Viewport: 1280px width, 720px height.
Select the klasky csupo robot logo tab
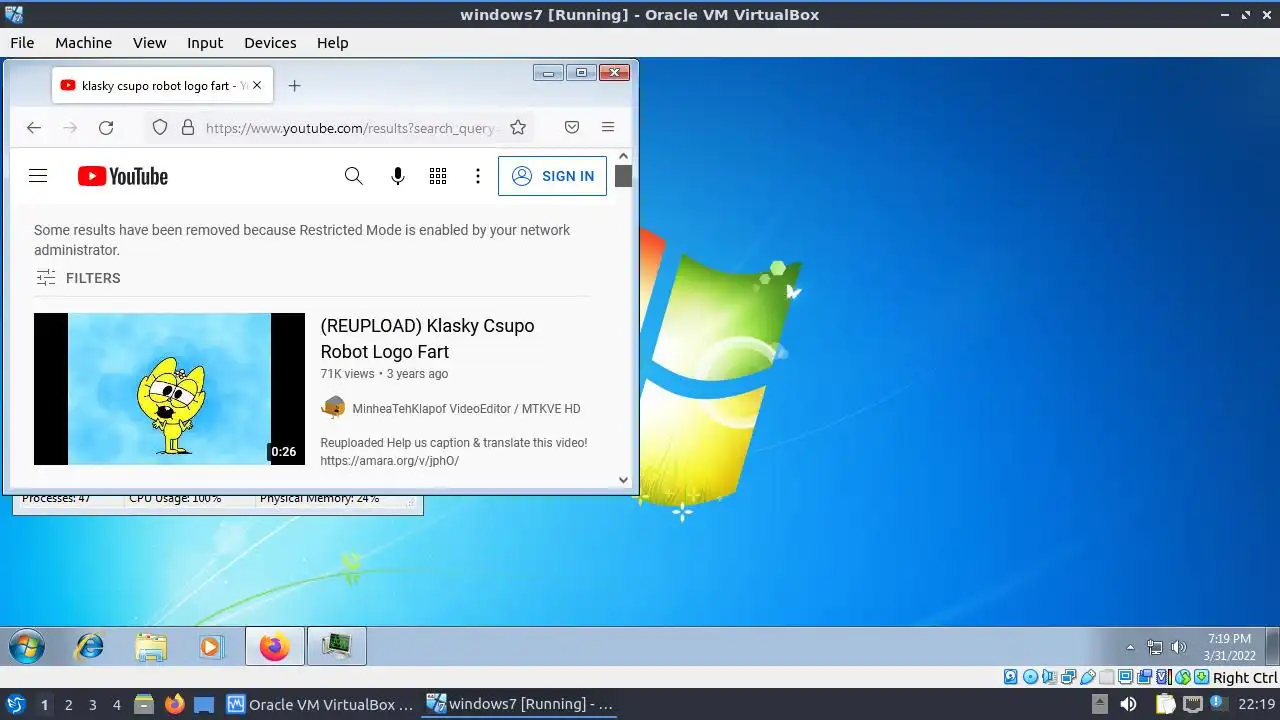(160, 86)
